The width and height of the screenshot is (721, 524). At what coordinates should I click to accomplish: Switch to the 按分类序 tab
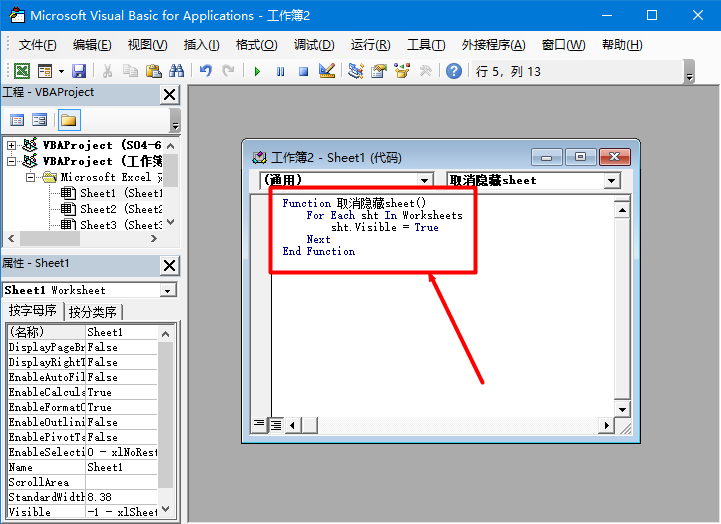pos(92,312)
